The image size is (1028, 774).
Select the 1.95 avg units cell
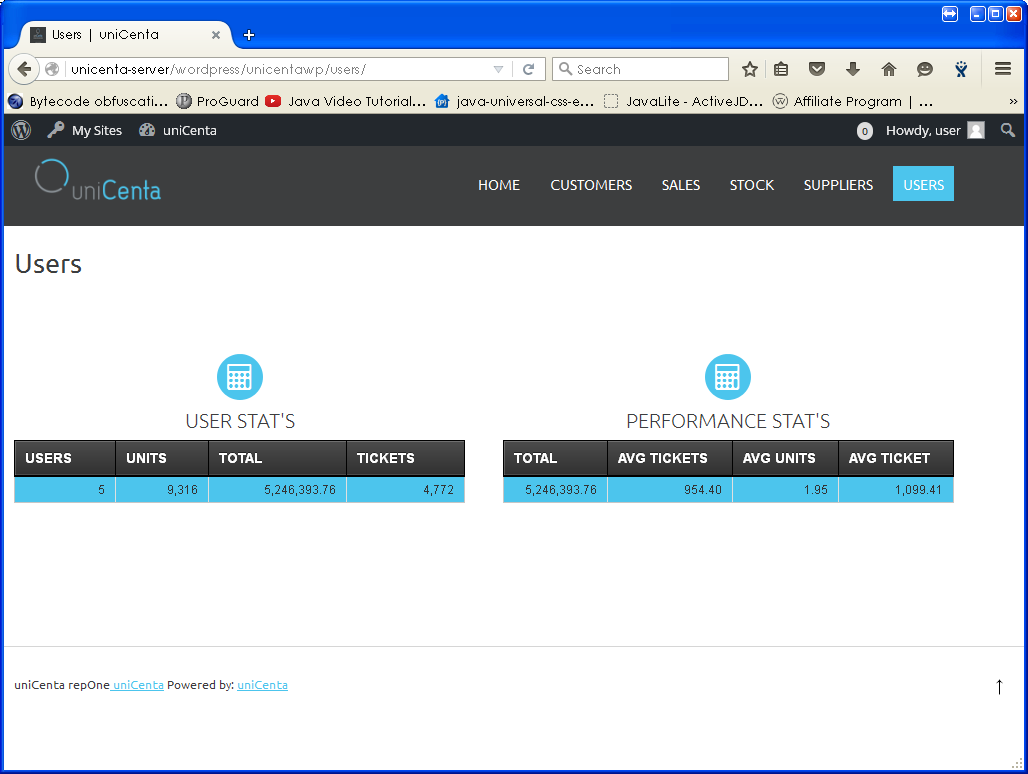point(785,490)
